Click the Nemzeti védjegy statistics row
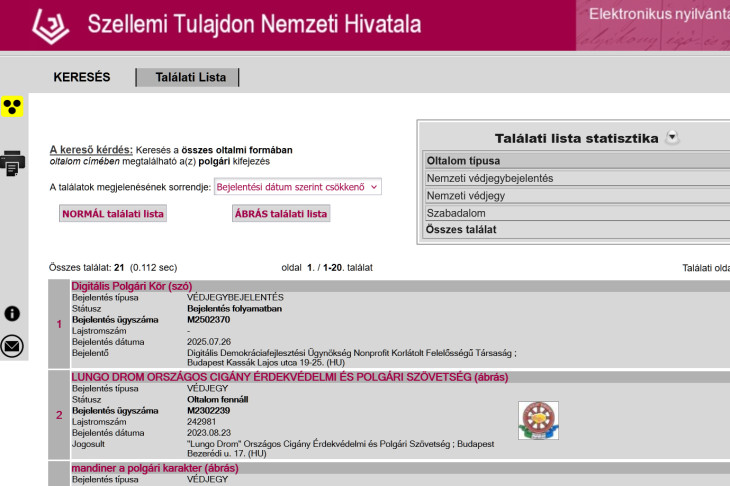Viewport: 730px width, 486px height. click(576, 196)
